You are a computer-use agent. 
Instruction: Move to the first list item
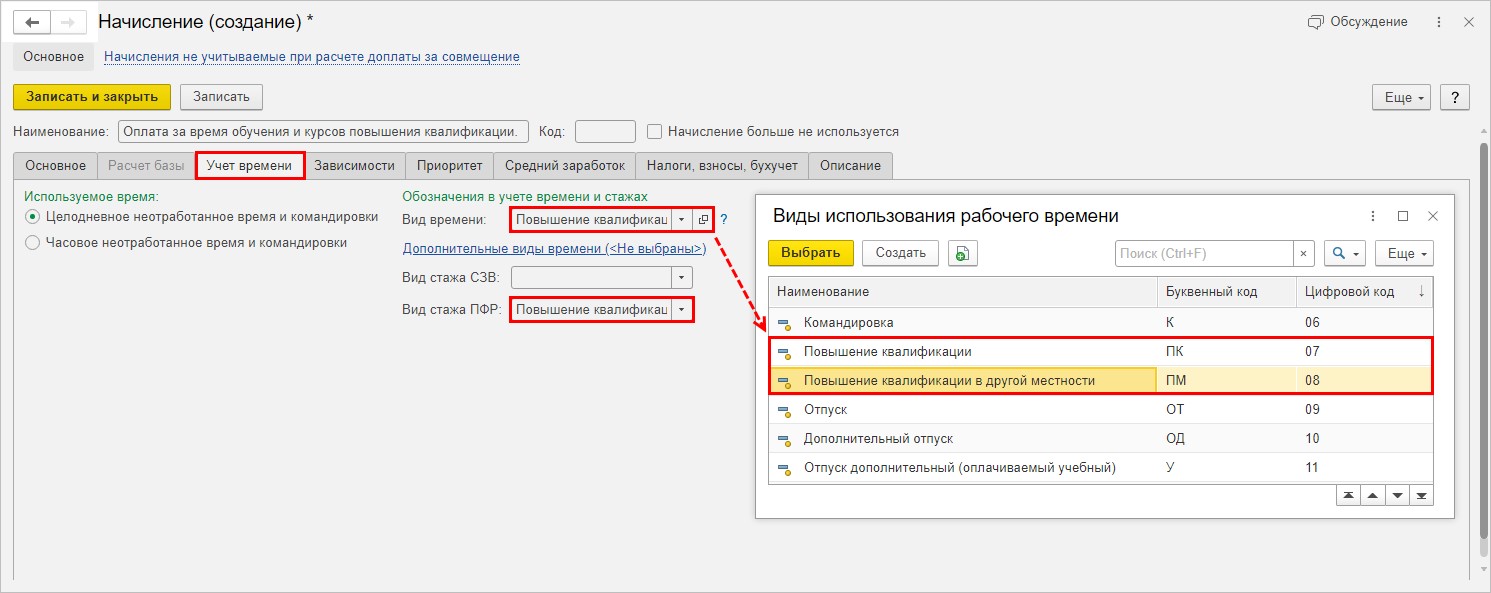pos(1349,495)
